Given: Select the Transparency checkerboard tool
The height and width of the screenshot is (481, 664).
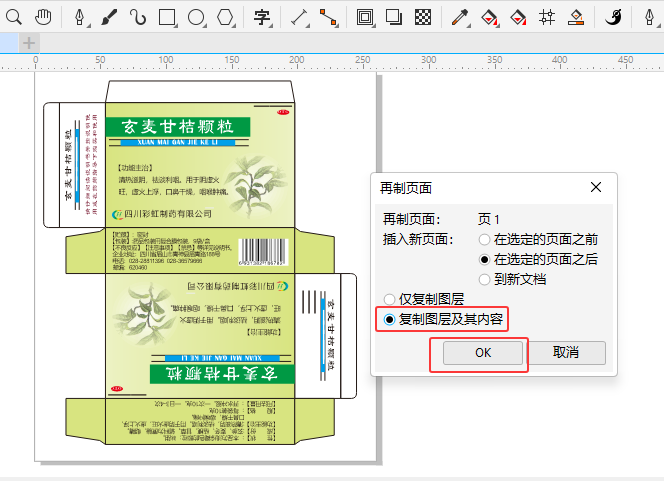Looking at the screenshot, I should [423, 17].
